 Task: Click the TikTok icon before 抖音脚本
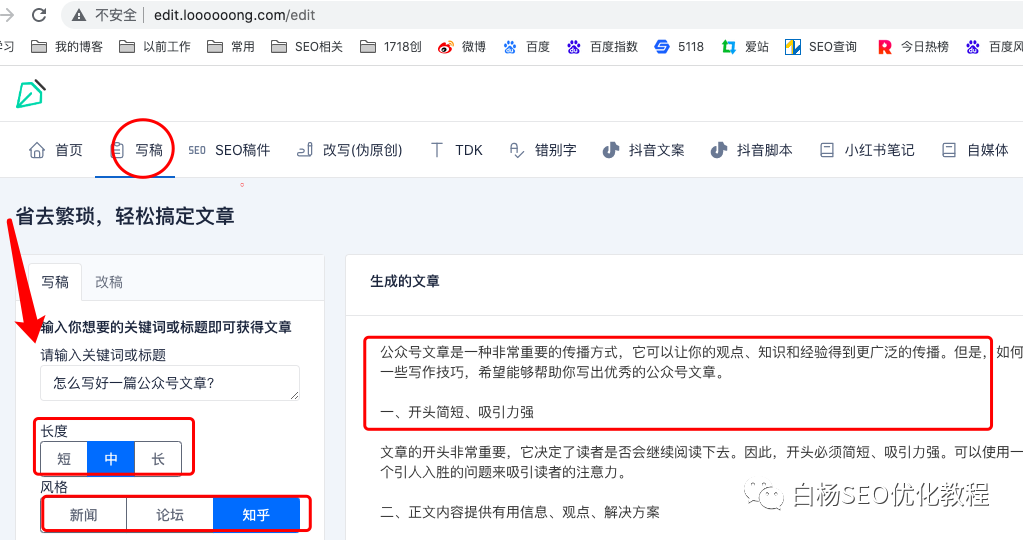(x=718, y=150)
